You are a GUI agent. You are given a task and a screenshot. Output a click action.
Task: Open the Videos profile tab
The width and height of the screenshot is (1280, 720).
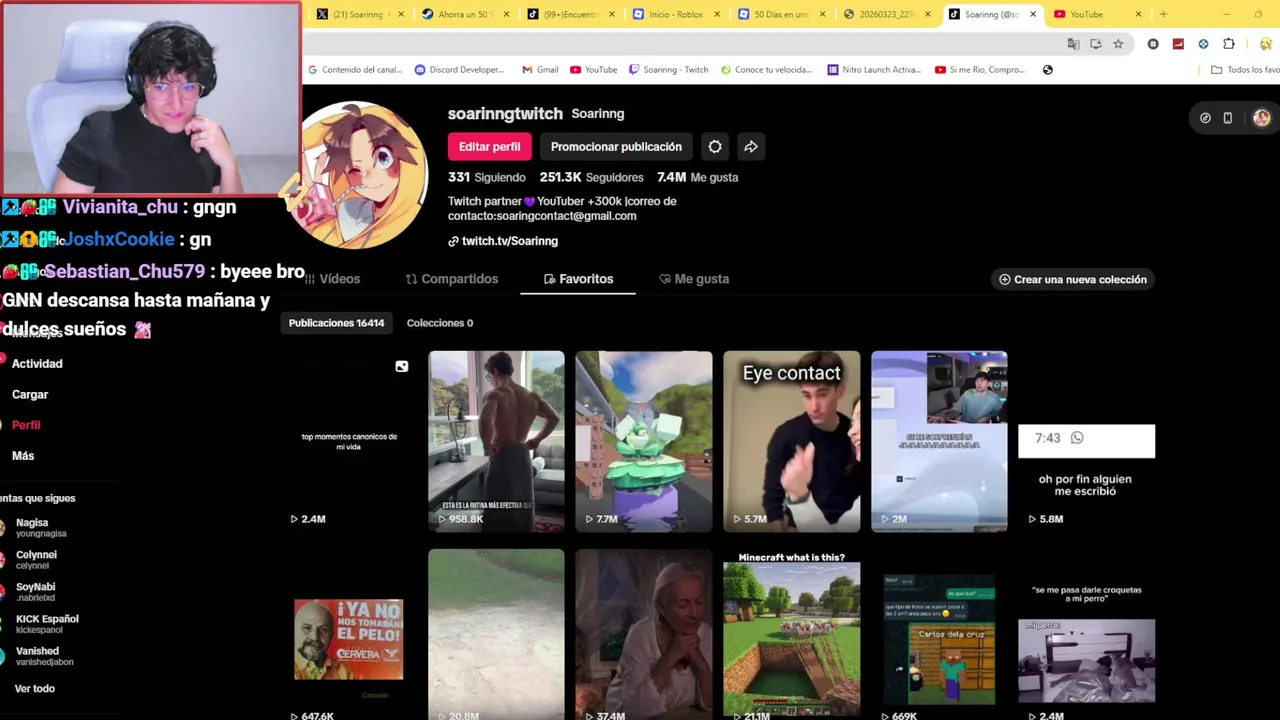[333, 279]
